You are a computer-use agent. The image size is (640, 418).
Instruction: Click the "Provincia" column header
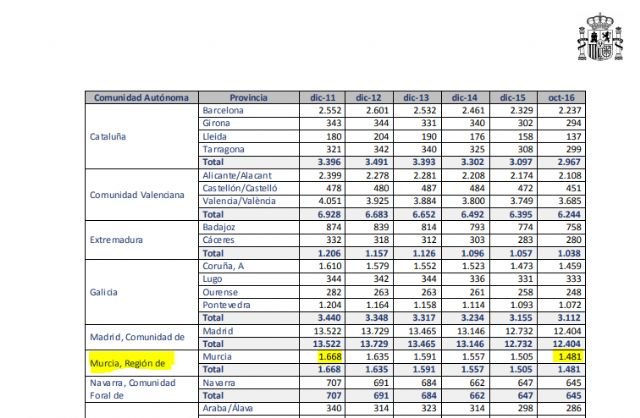[247, 97]
